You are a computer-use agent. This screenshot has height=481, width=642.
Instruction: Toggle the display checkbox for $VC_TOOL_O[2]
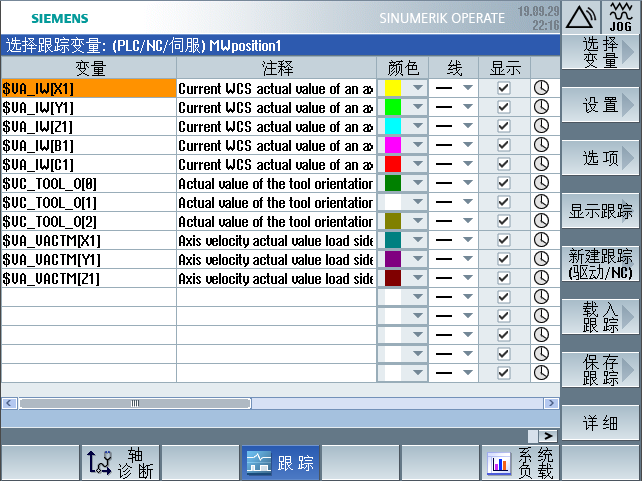(504, 221)
